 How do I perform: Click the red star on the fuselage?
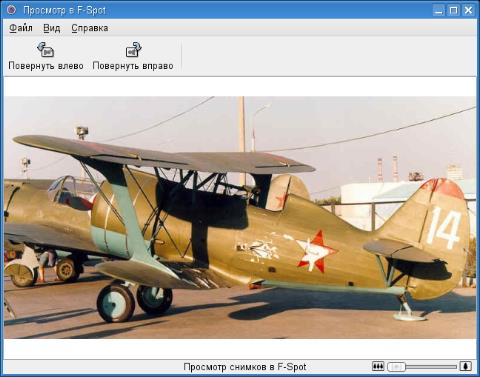tap(316, 251)
